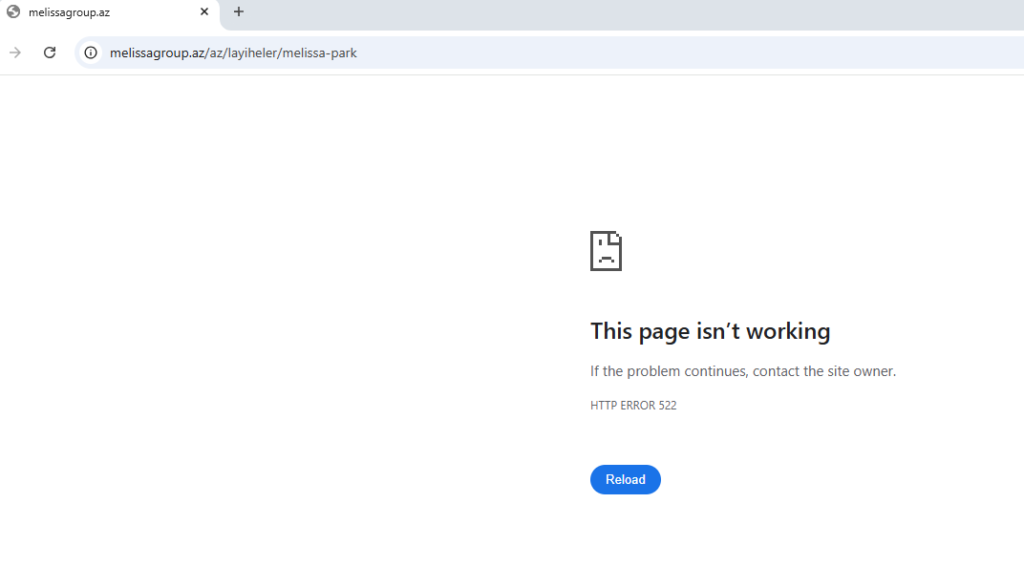Image resolution: width=1024 pixels, height=566 pixels.
Task: Click the "melissa-park" segment of the URL
Action: (x=320, y=53)
